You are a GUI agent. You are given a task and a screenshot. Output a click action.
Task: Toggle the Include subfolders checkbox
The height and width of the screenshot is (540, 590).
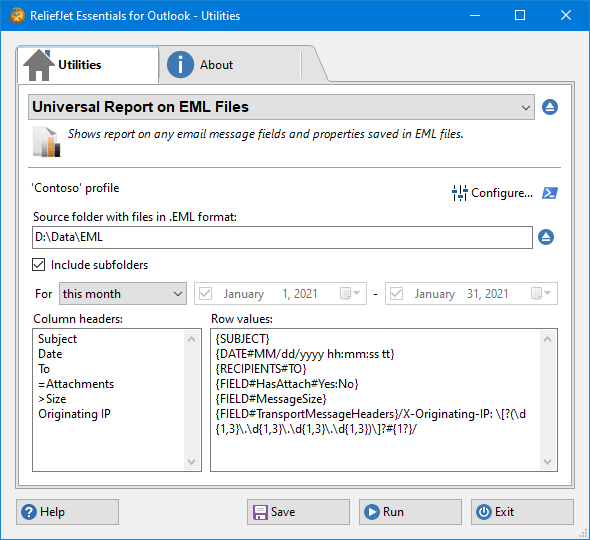[x=38, y=265]
